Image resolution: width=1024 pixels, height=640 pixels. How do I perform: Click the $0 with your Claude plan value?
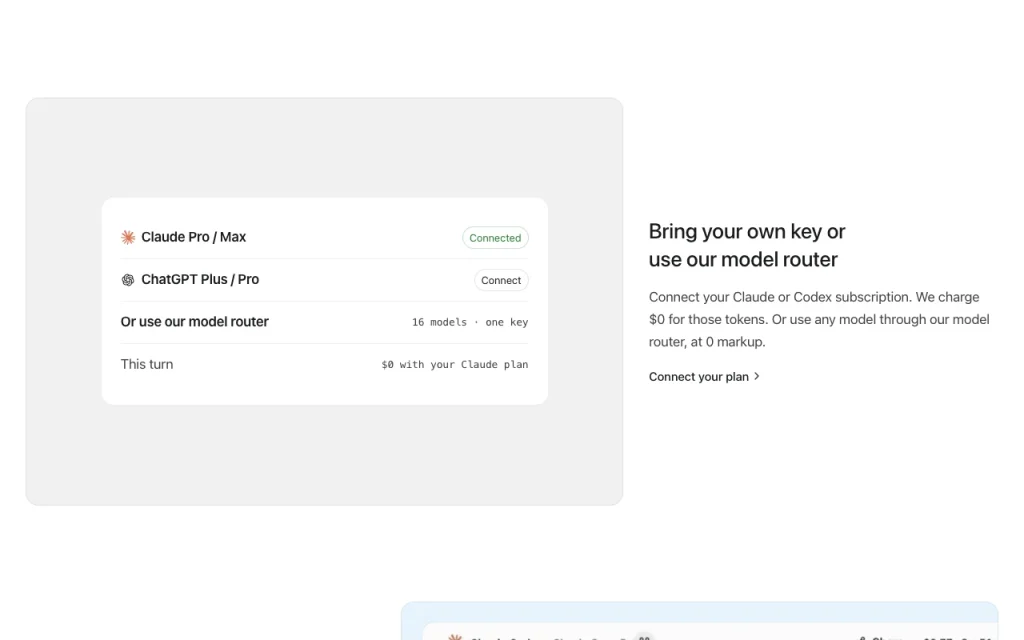pos(455,364)
